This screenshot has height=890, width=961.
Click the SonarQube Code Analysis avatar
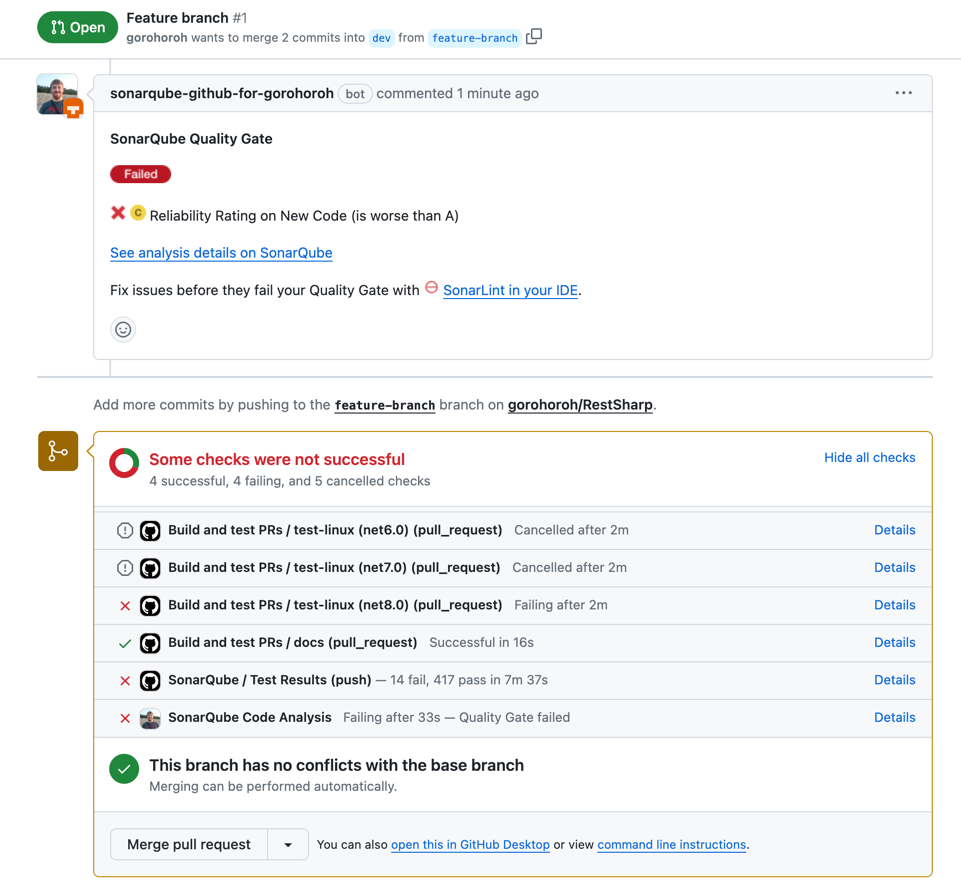[150, 717]
